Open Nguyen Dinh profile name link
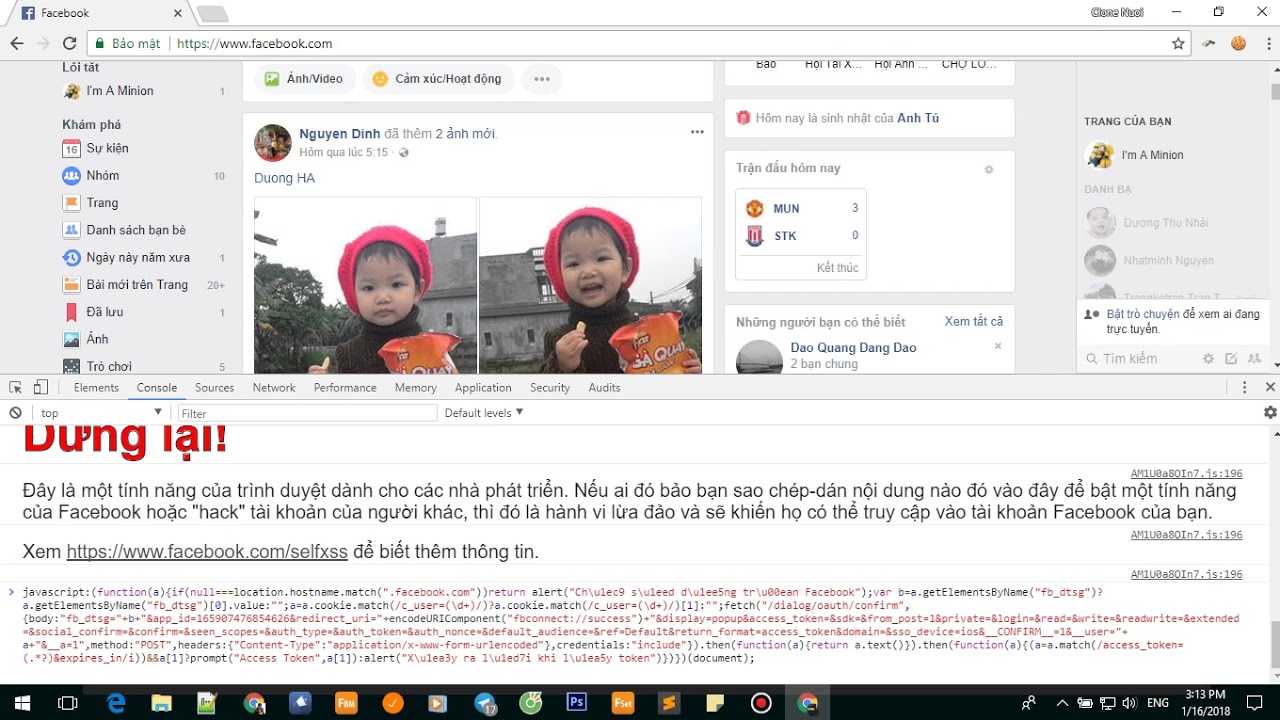Screen dimensions: 1280x720 tap(339, 134)
